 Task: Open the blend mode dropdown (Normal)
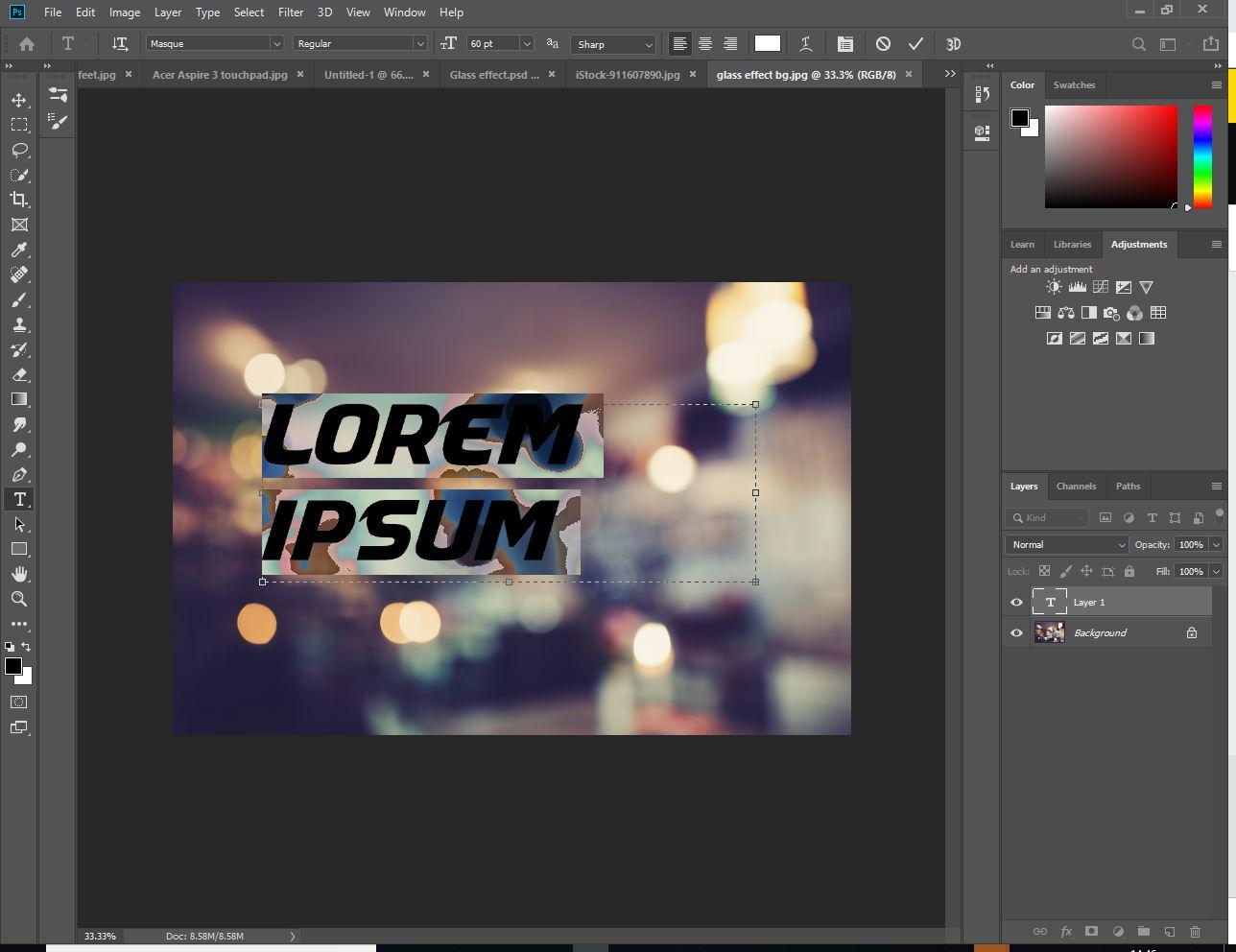pos(1067,544)
